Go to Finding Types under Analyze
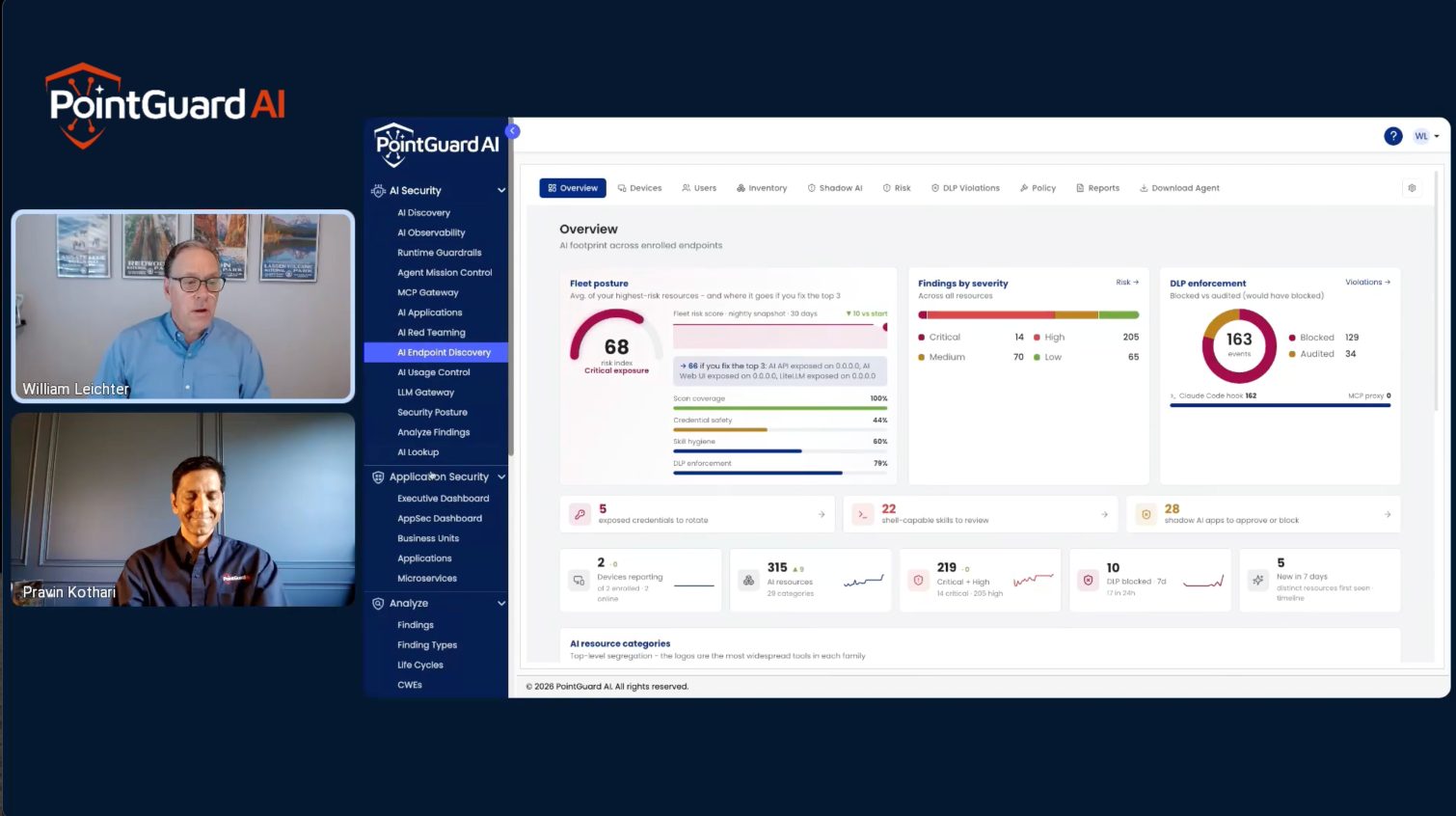Viewport: 1456px width, 816px height. (427, 645)
